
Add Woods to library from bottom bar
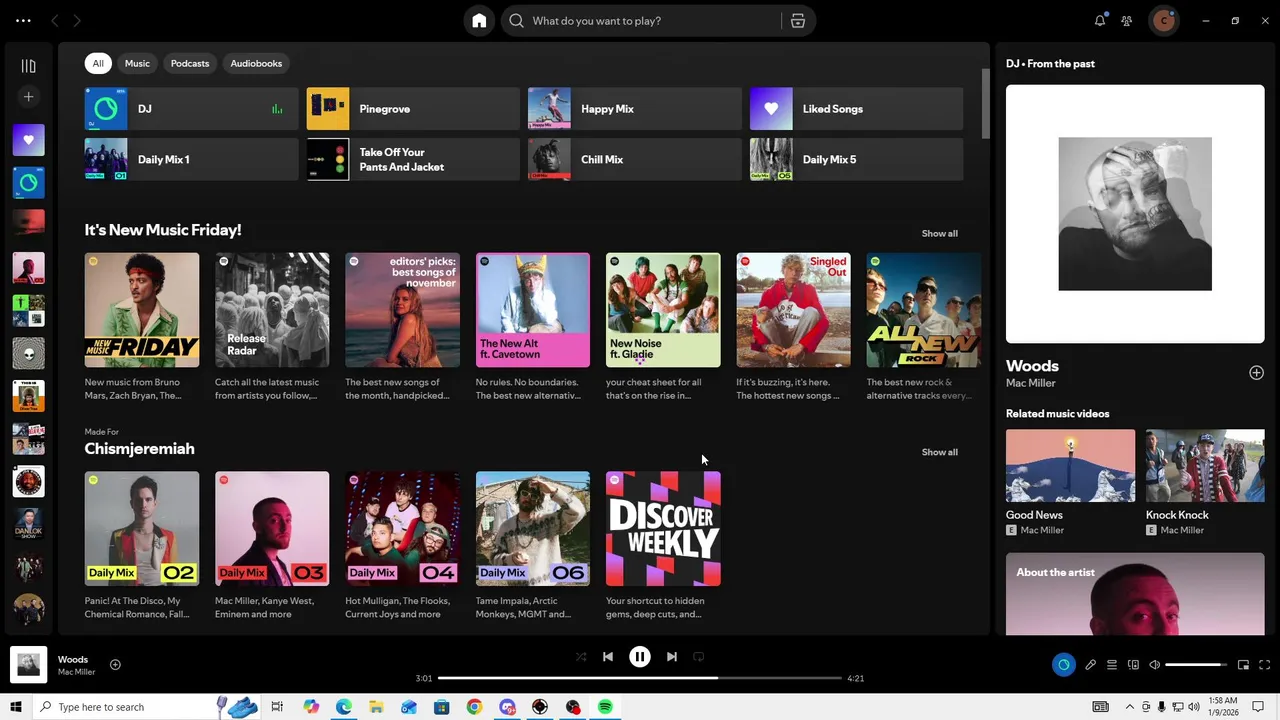point(115,665)
